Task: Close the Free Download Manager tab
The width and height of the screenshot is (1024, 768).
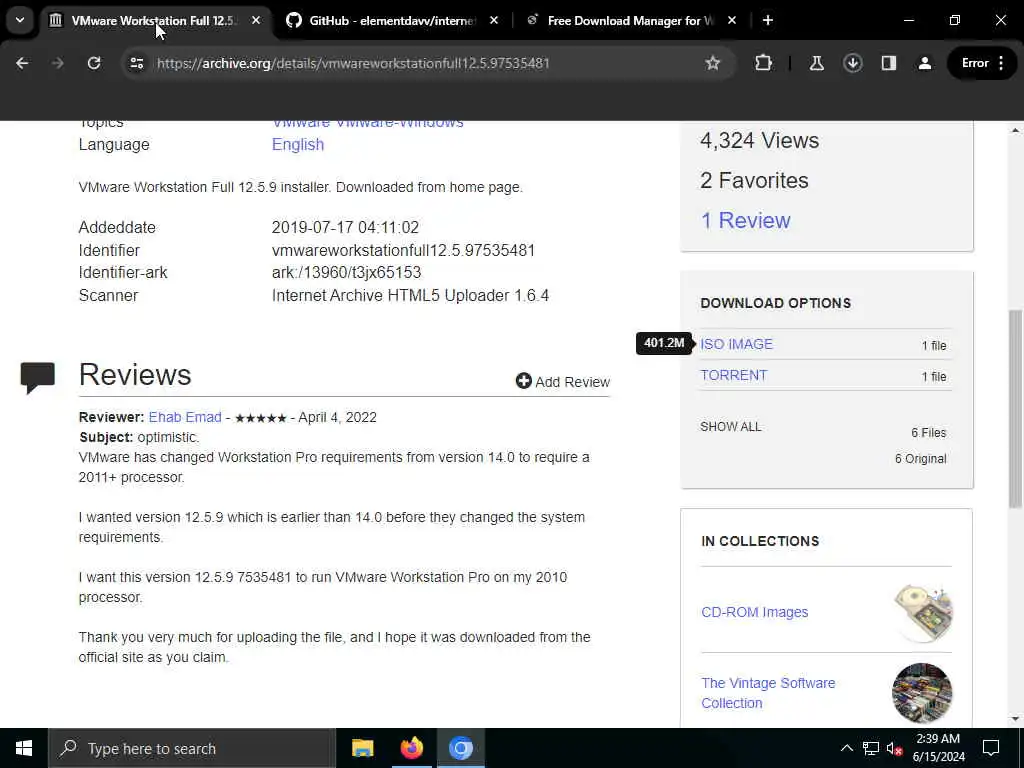Action: click(731, 21)
